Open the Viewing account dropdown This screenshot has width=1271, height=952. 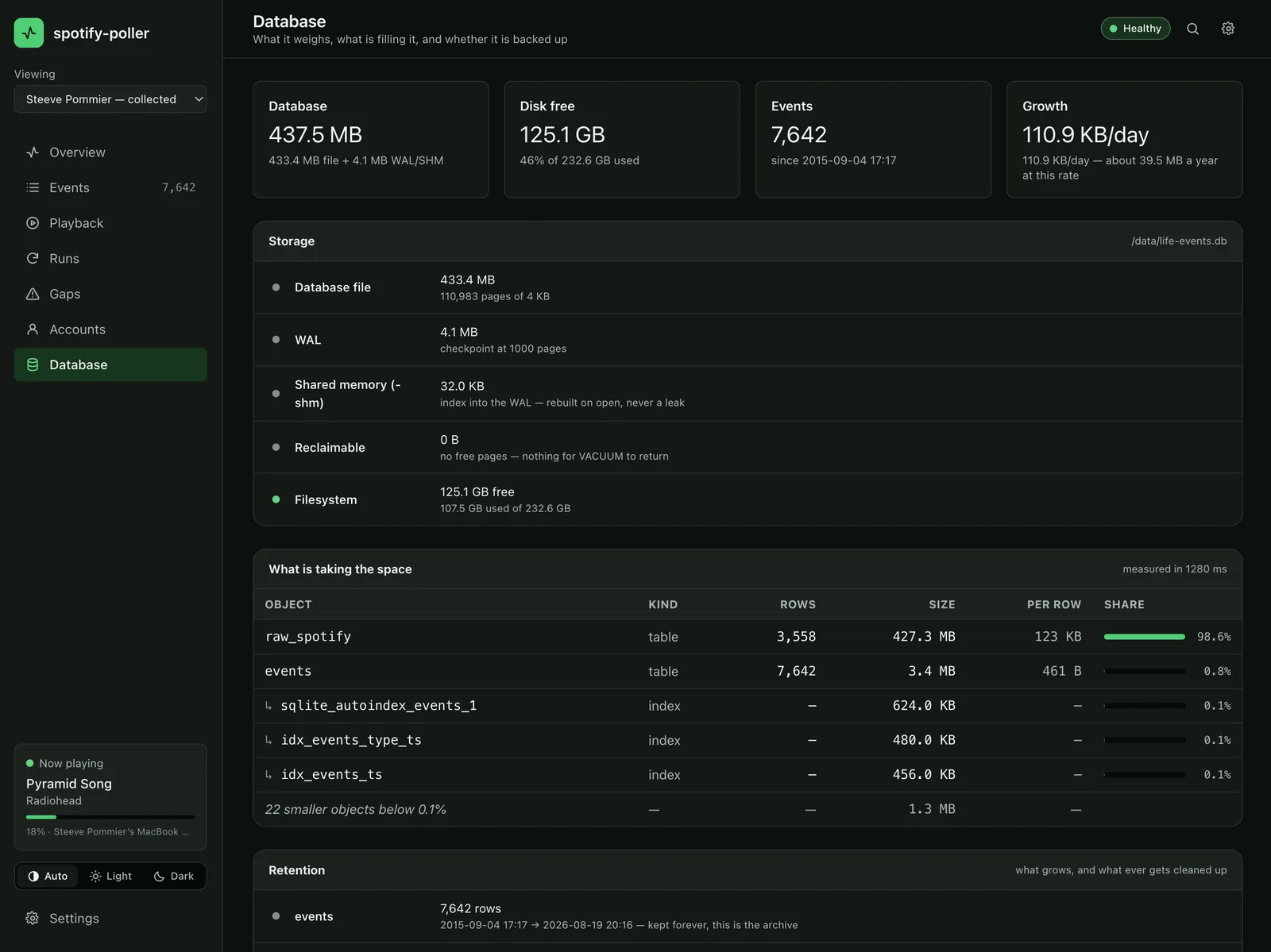click(110, 99)
